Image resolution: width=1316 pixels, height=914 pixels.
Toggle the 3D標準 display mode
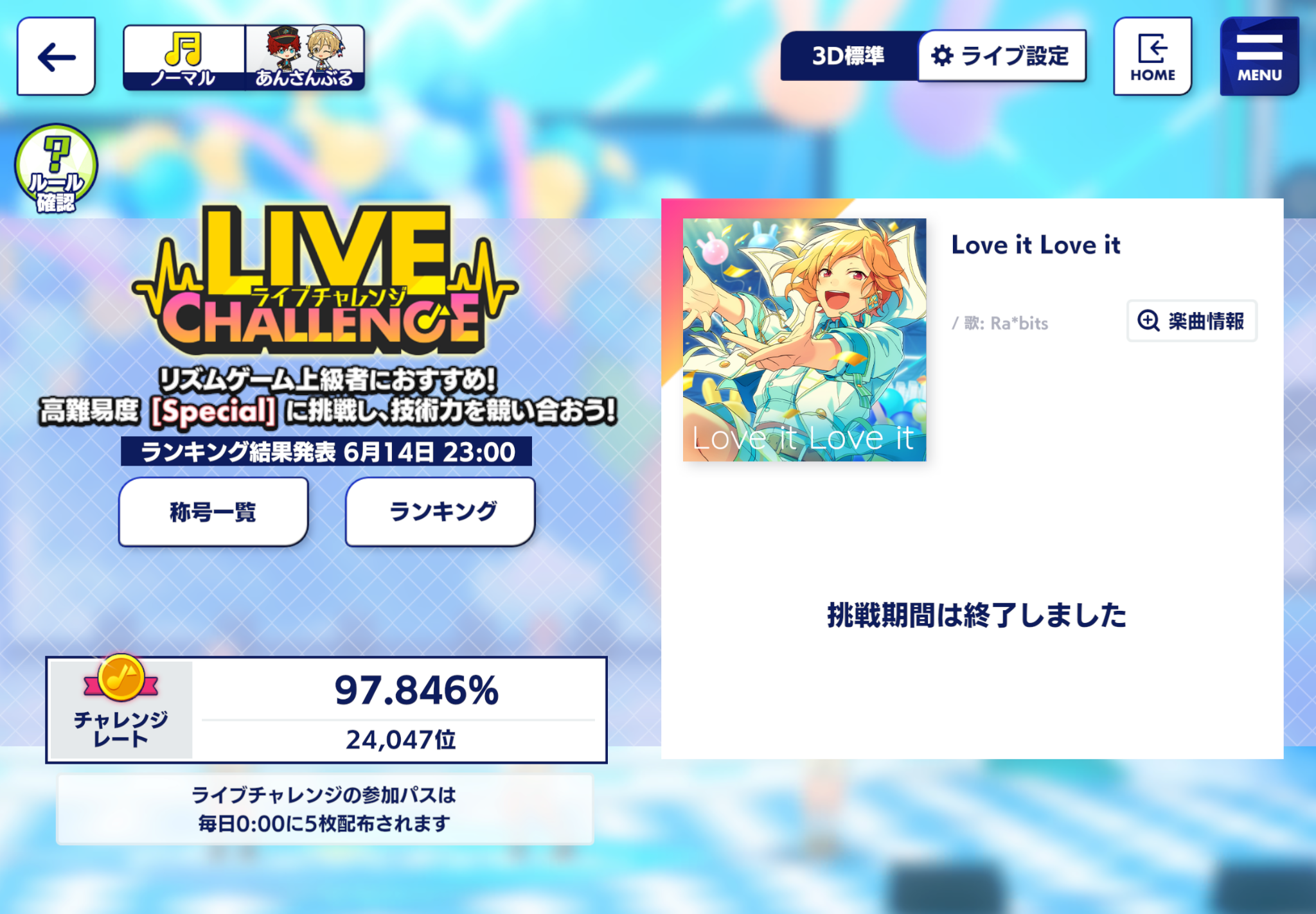click(849, 56)
